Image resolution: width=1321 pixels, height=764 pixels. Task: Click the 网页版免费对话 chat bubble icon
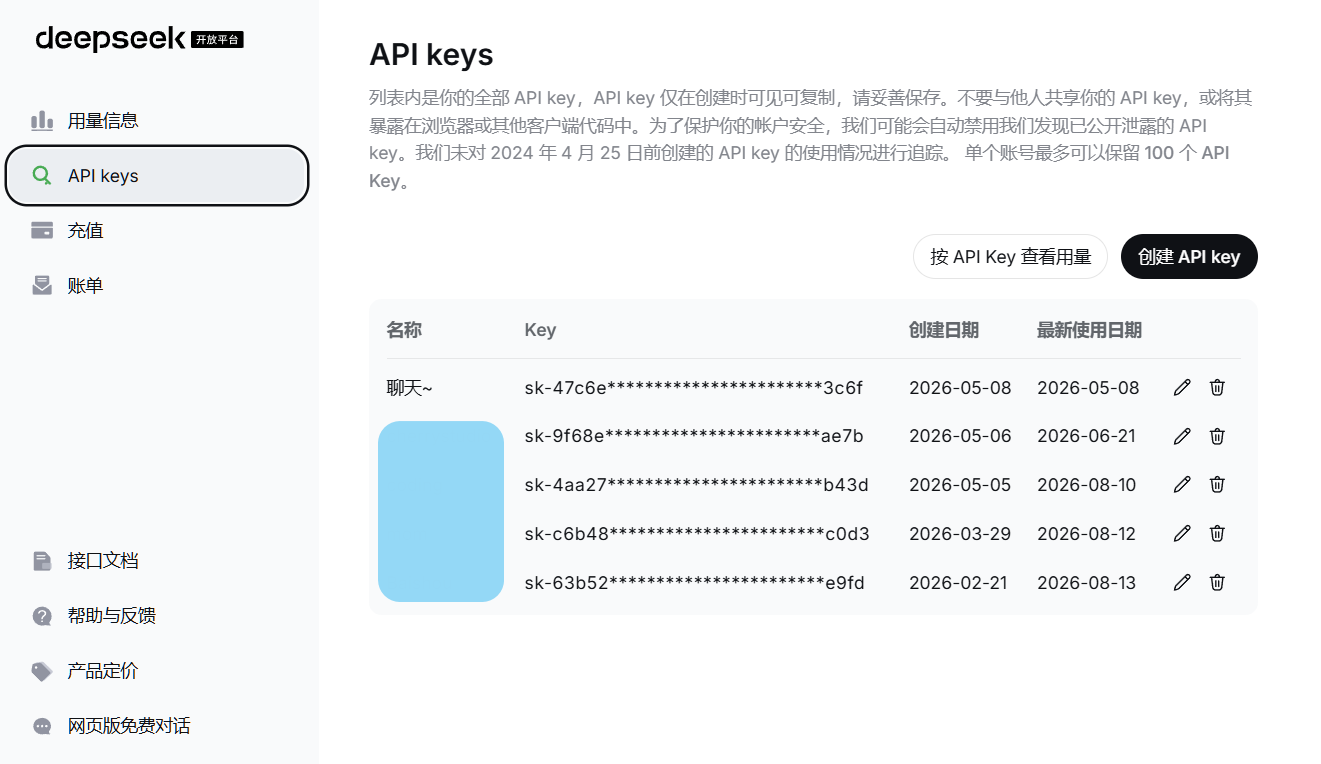coord(42,726)
